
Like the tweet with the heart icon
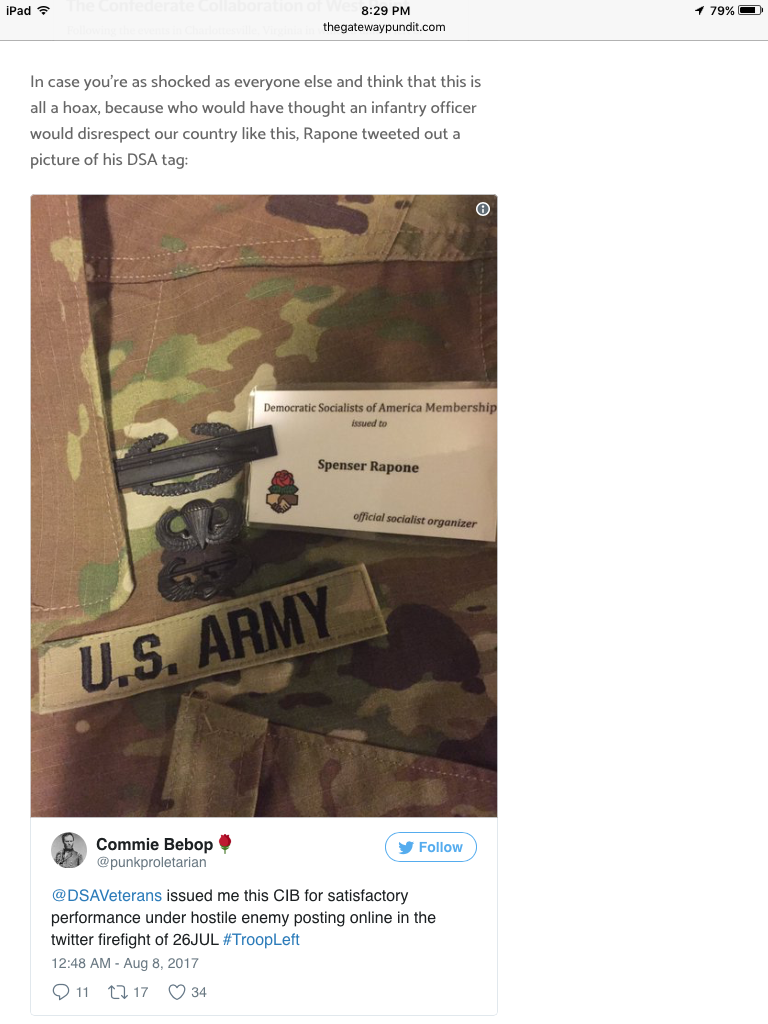[x=177, y=992]
